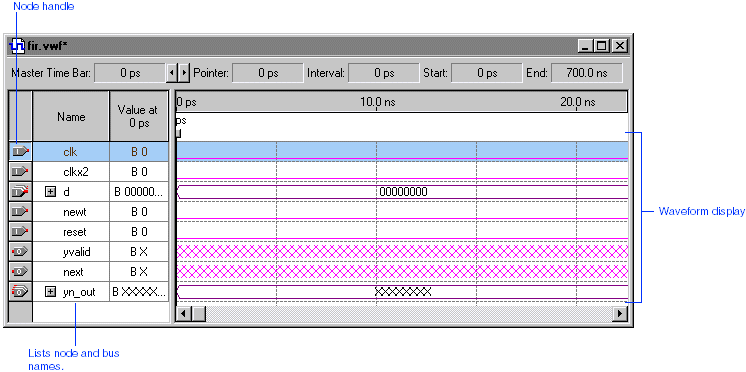Screen dimensions: 746x372
Task: Click the yvalid value cell B X
Action: click(139, 252)
